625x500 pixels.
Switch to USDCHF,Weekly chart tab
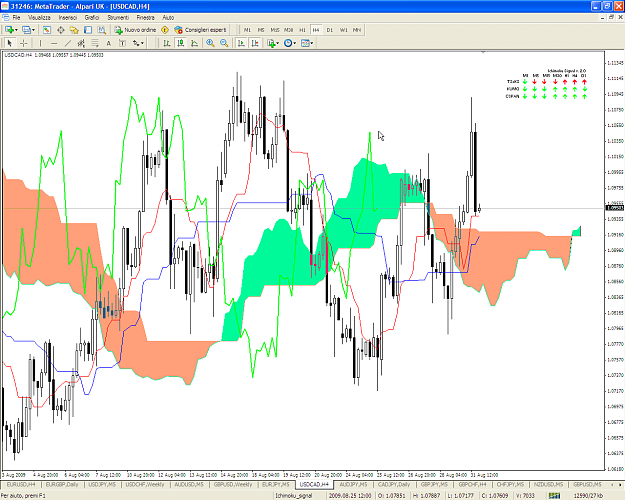(x=145, y=484)
